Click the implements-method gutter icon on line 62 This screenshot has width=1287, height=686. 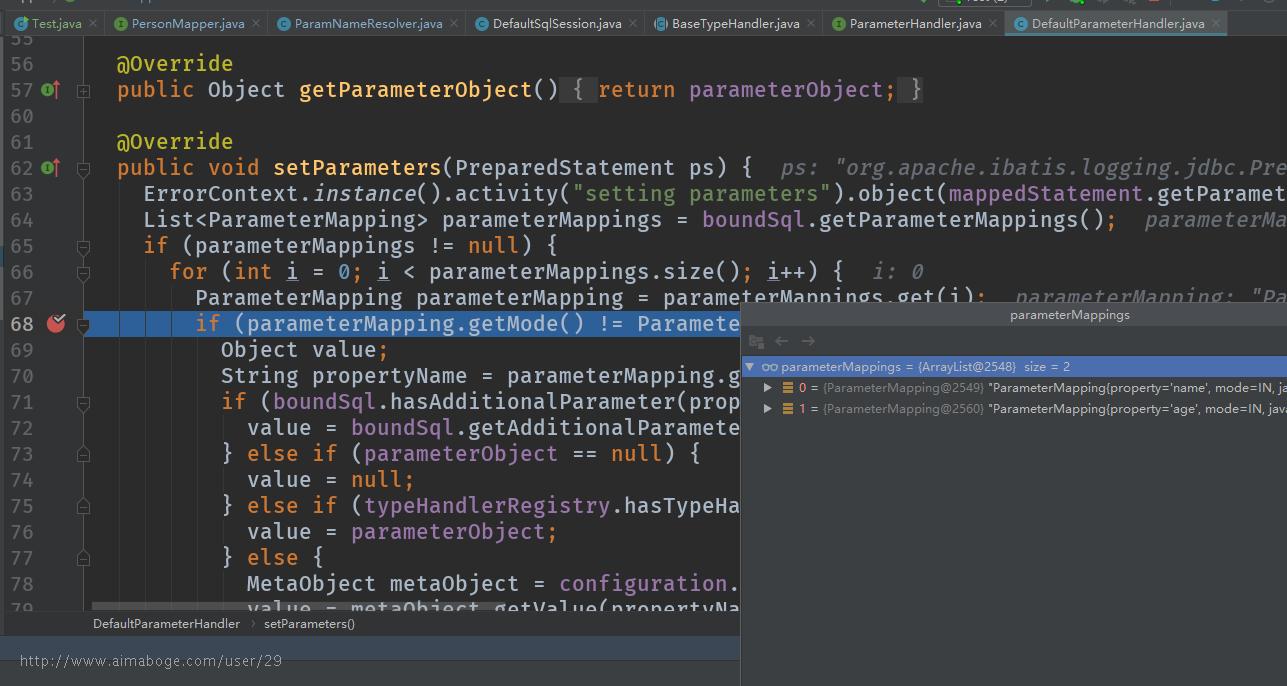[51, 168]
